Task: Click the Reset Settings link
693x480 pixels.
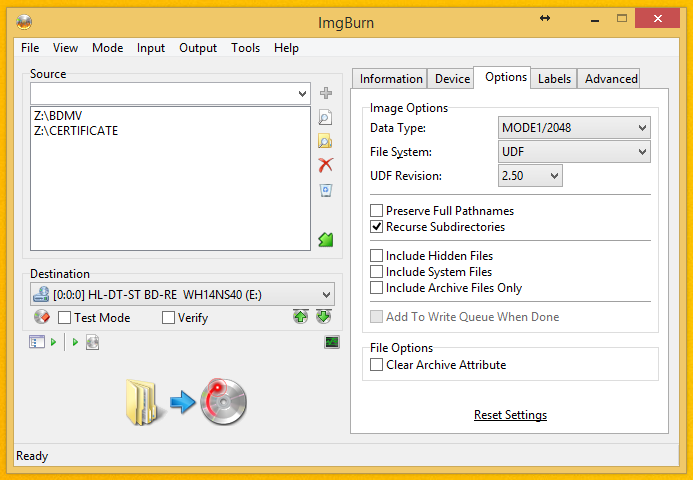Action: [x=510, y=415]
